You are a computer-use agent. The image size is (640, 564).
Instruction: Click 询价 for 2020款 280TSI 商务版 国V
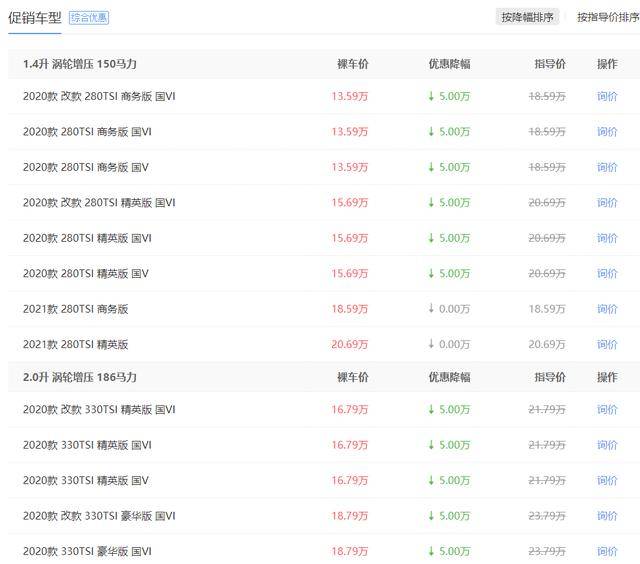tap(607, 167)
